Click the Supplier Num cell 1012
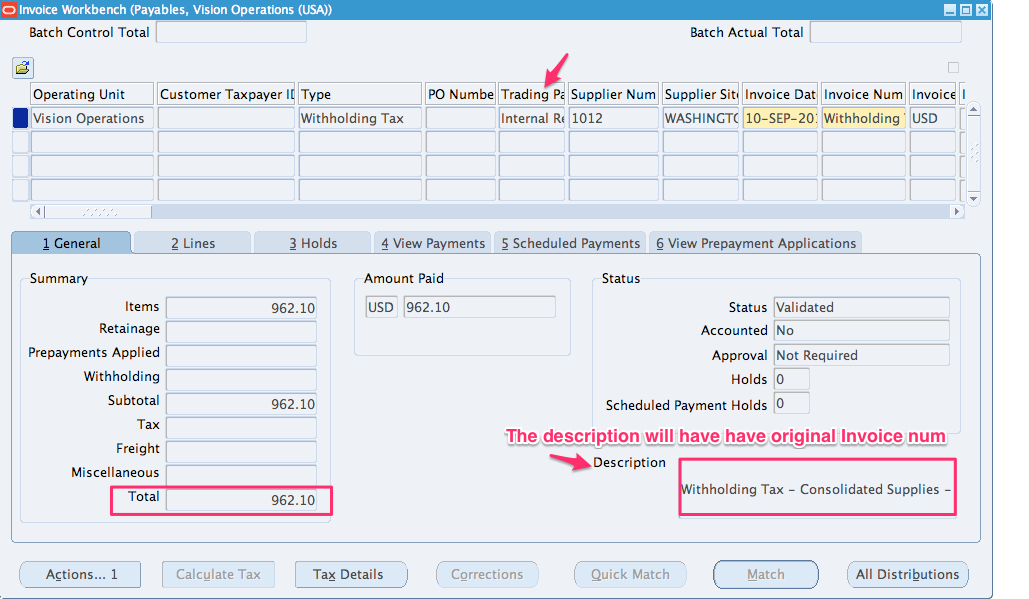Viewport: 1029px width, 599px height. pyautogui.click(x=614, y=118)
